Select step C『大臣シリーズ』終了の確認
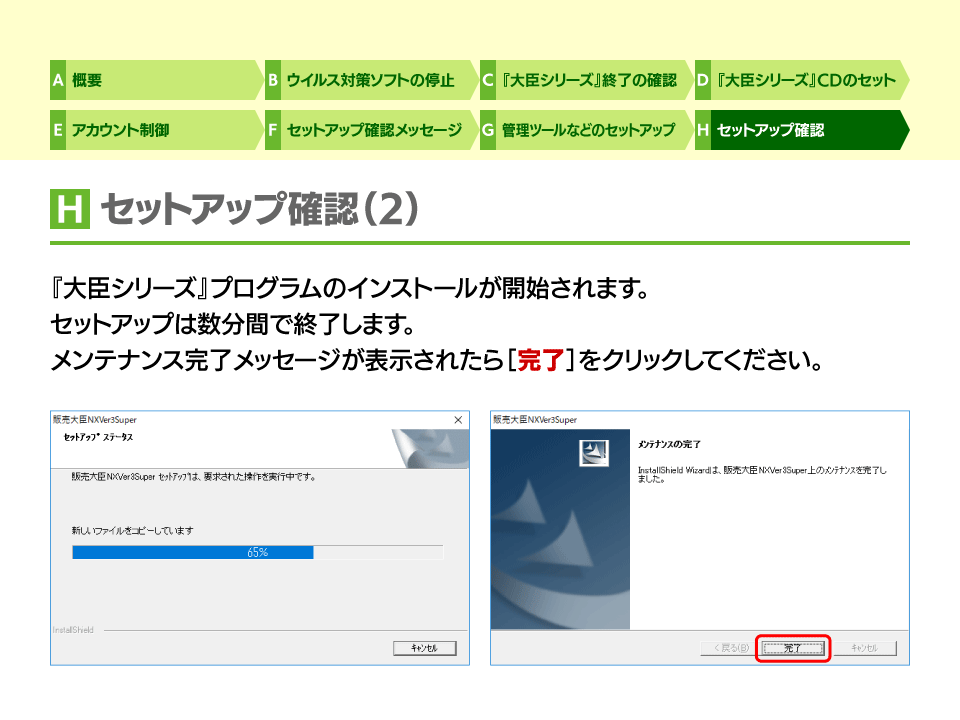960x720 pixels. pos(586,80)
